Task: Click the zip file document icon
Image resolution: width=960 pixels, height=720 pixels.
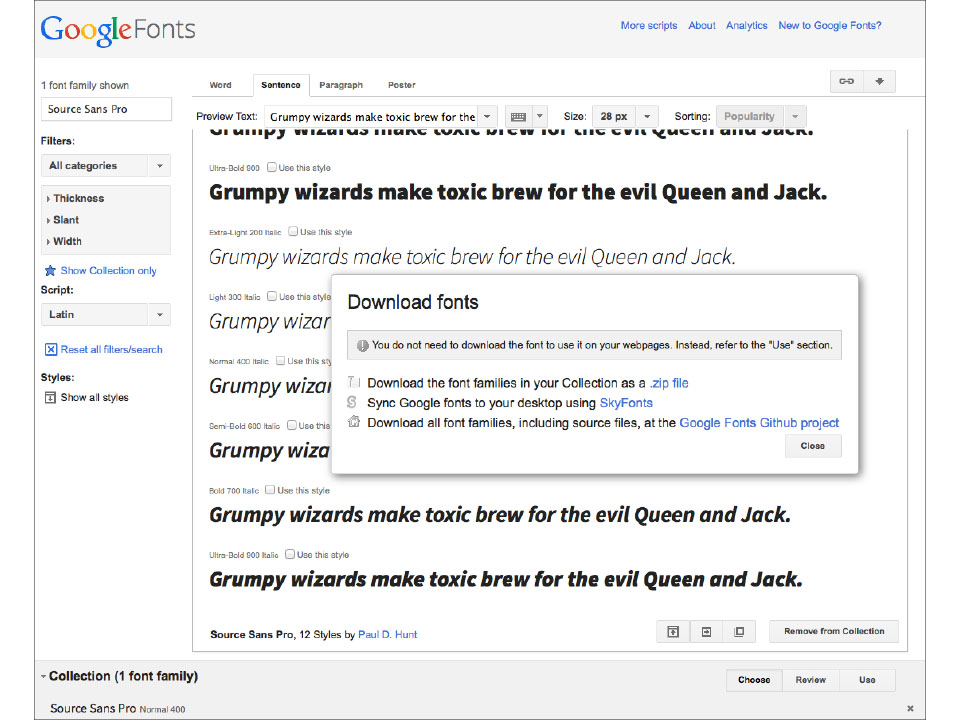Action: pyautogui.click(x=353, y=382)
